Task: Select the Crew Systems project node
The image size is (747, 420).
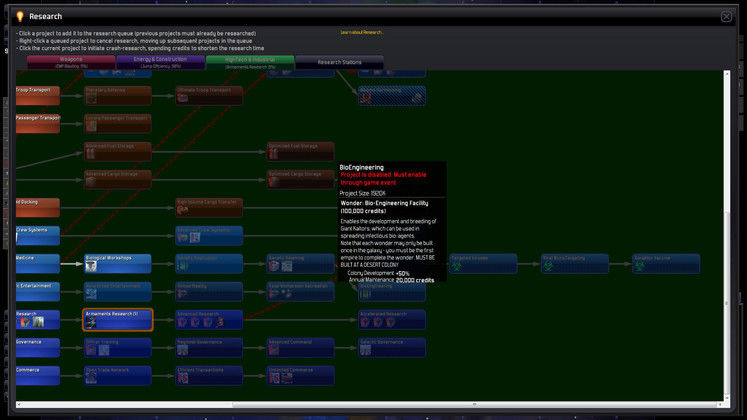Action: (38, 236)
